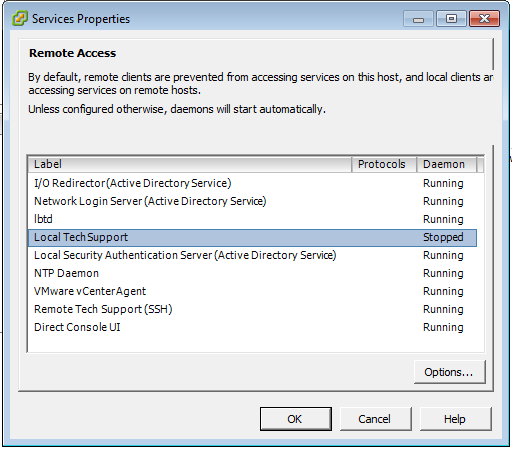Viewport: 512px width, 450px height.
Task: Confirm with the OK button
Action: [296, 419]
